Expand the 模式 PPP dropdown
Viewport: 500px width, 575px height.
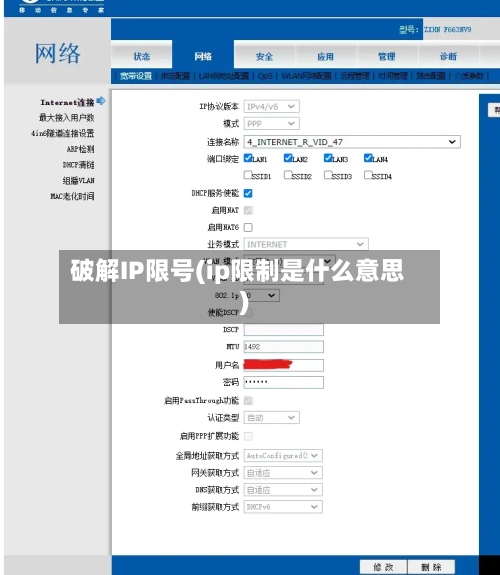click(271, 124)
